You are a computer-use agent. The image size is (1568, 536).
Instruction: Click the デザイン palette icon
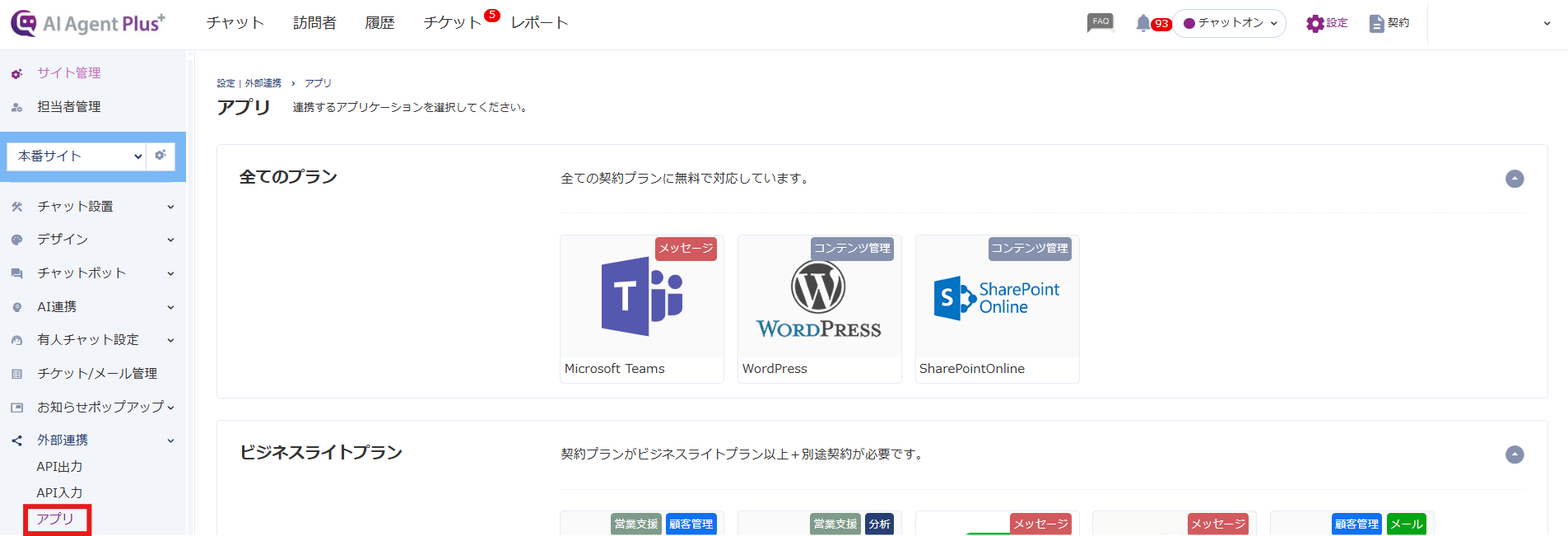[16, 240]
